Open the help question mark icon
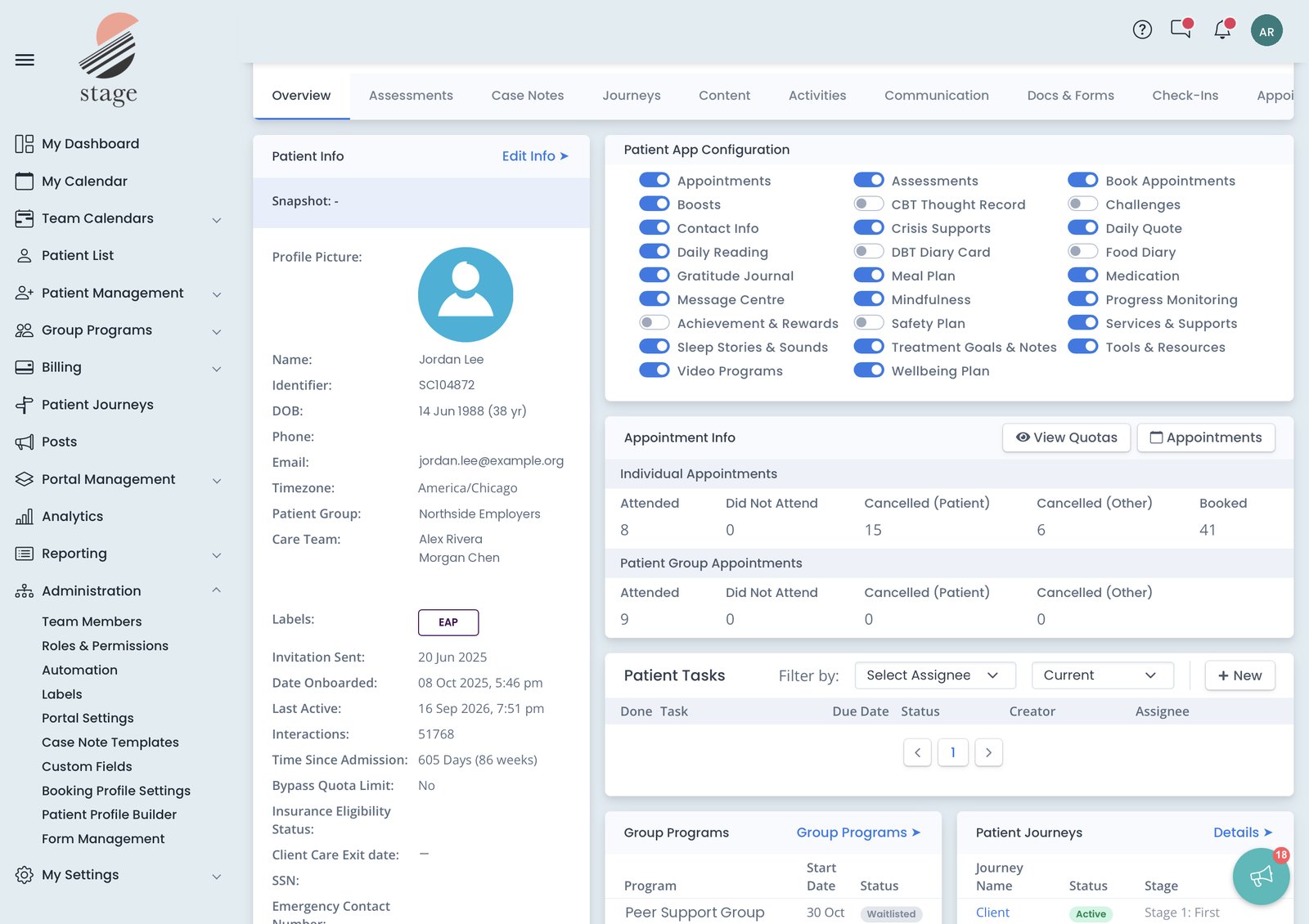This screenshot has width=1309, height=924. [x=1142, y=30]
